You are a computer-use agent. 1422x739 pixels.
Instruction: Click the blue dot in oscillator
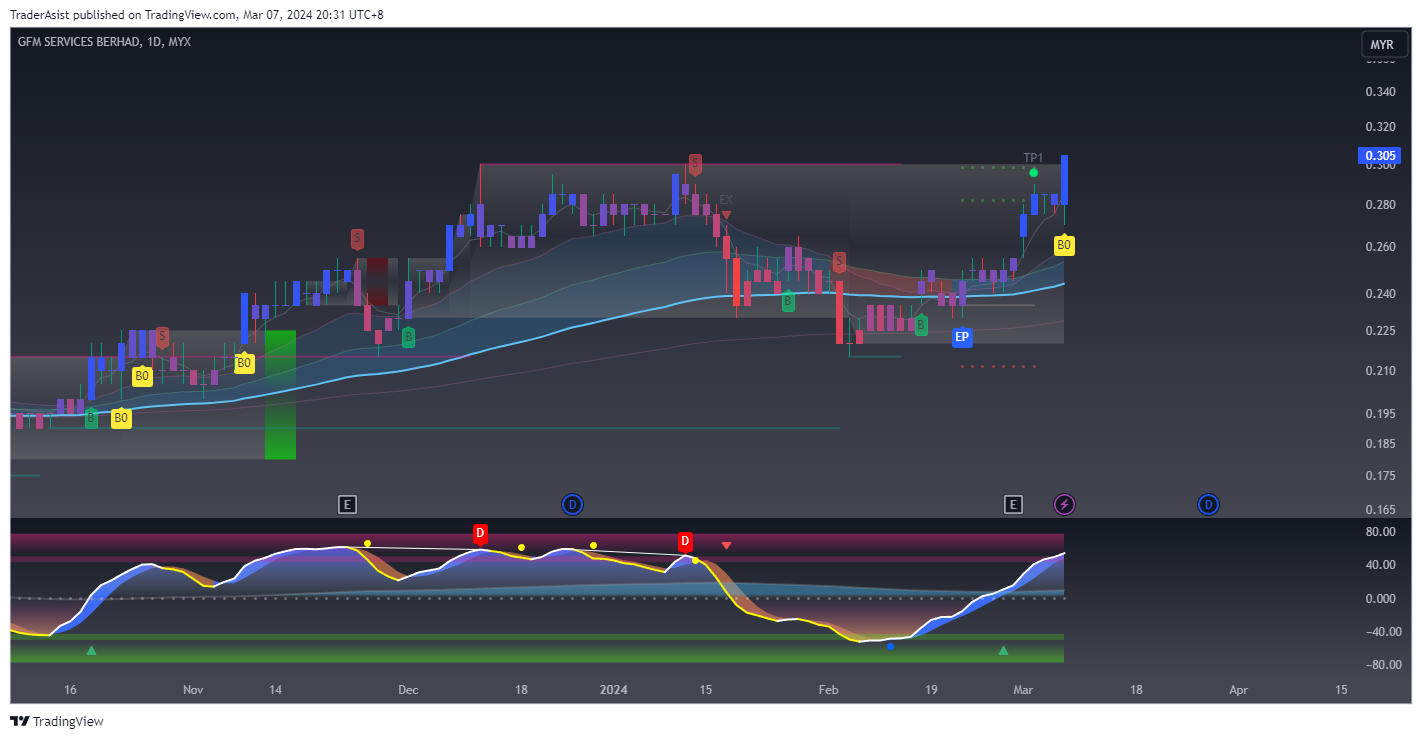point(890,646)
